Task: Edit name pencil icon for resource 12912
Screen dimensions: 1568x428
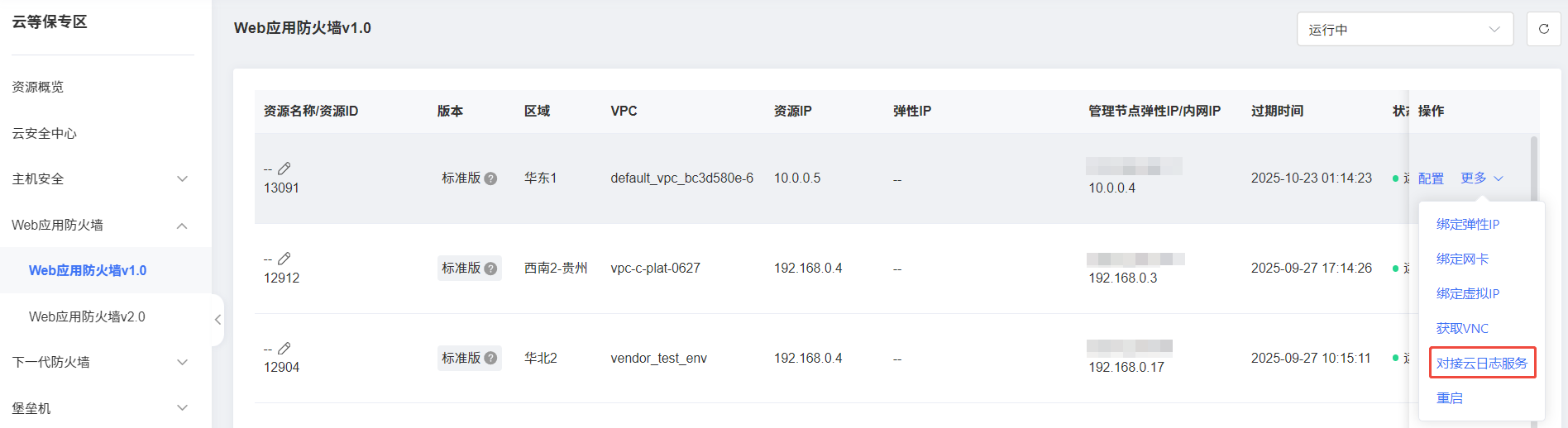Action: click(x=284, y=259)
